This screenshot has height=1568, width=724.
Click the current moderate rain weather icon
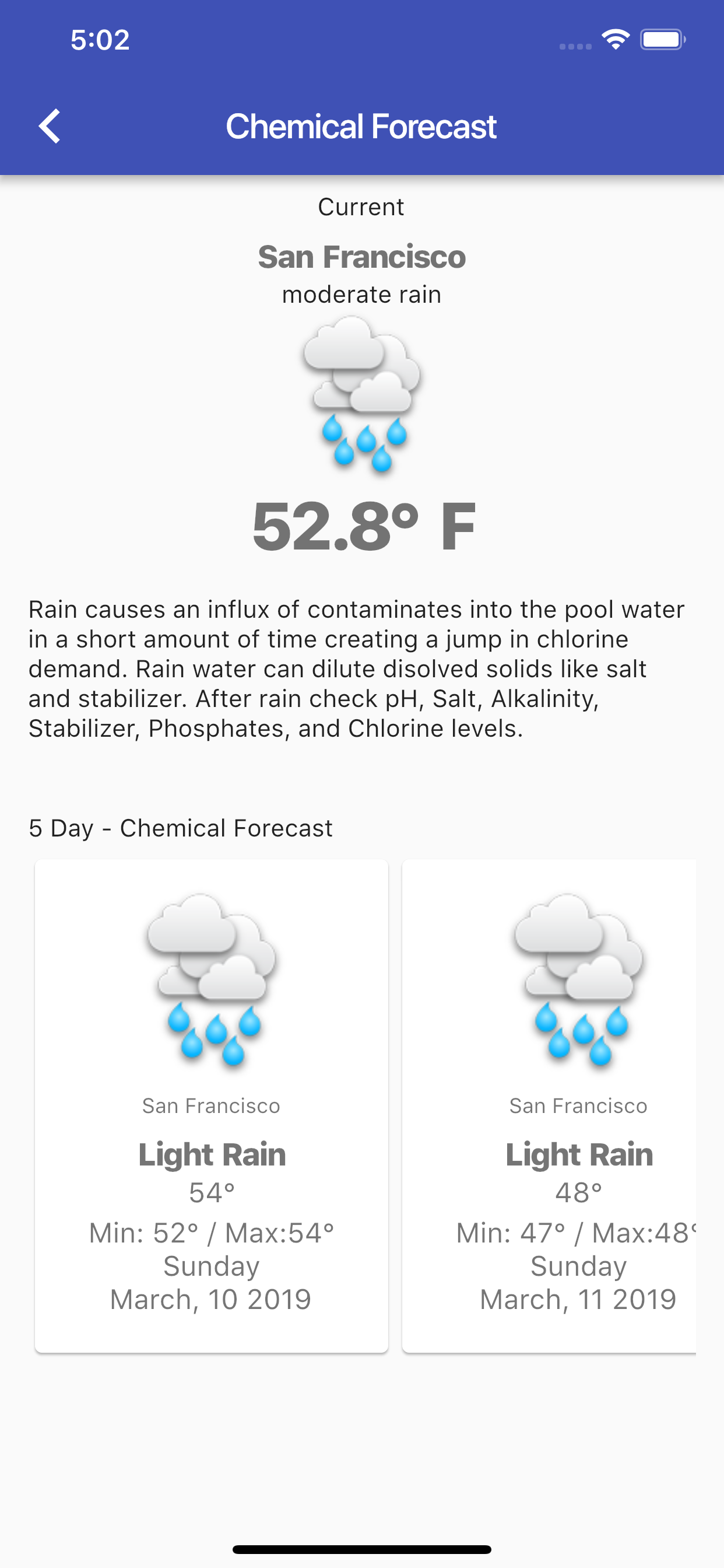coord(362,394)
